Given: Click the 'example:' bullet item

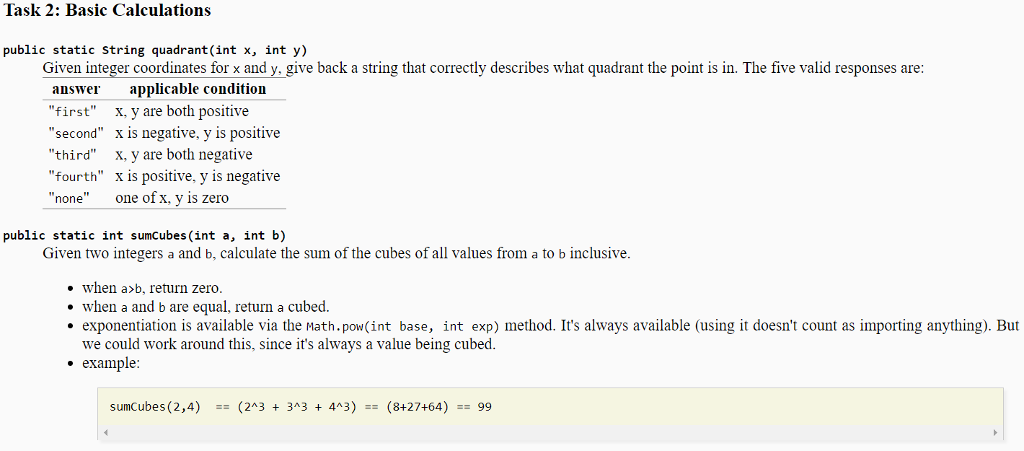Looking at the screenshot, I should (x=111, y=364).
